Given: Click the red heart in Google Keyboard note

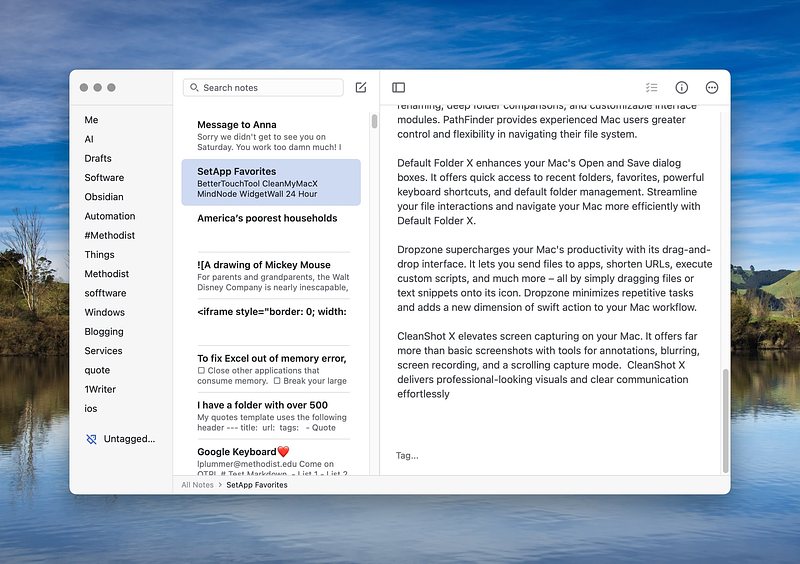Looking at the screenshot, I should [x=284, y=451].
